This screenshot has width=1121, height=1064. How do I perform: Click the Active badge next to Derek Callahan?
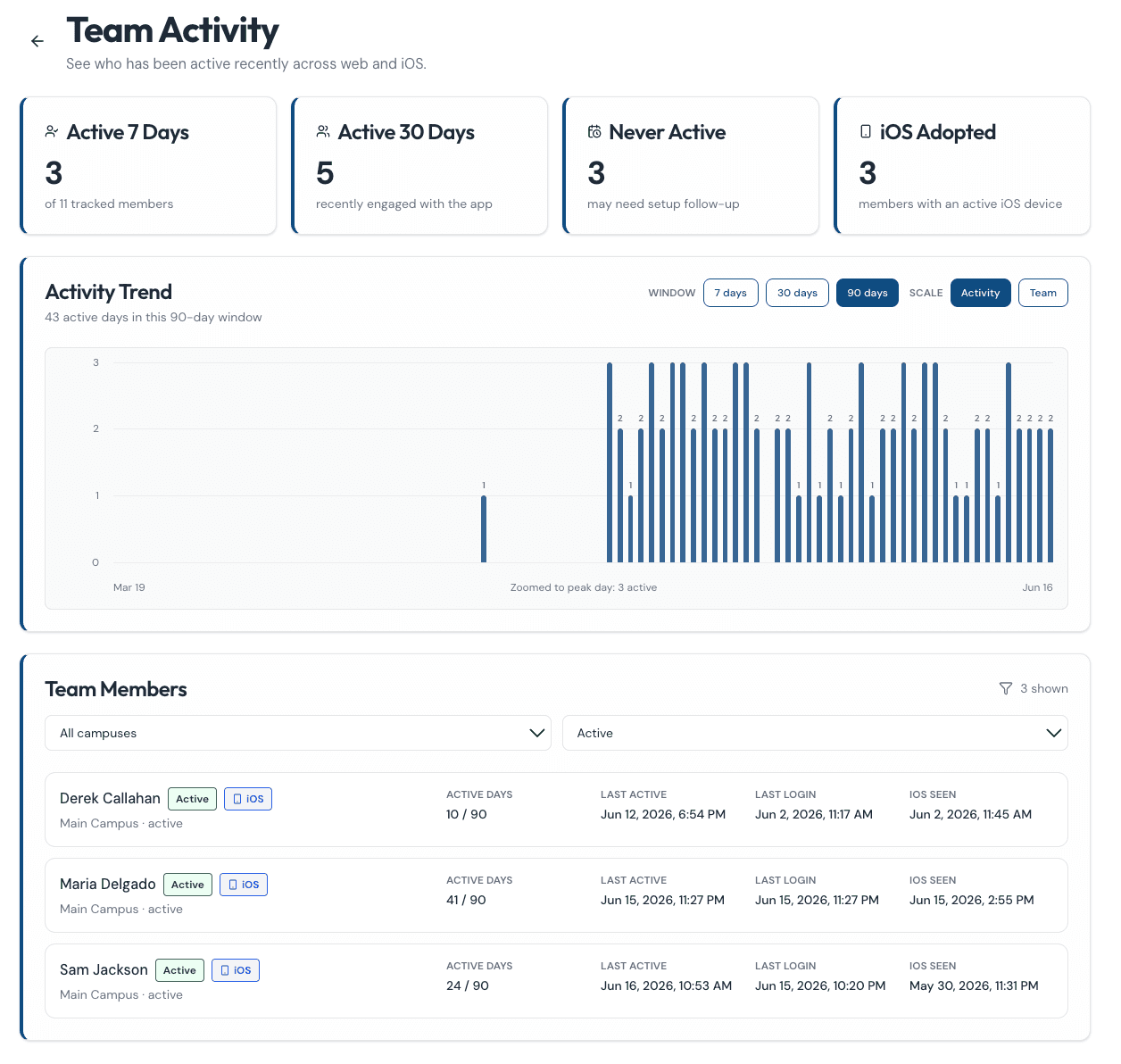[192, 799]
